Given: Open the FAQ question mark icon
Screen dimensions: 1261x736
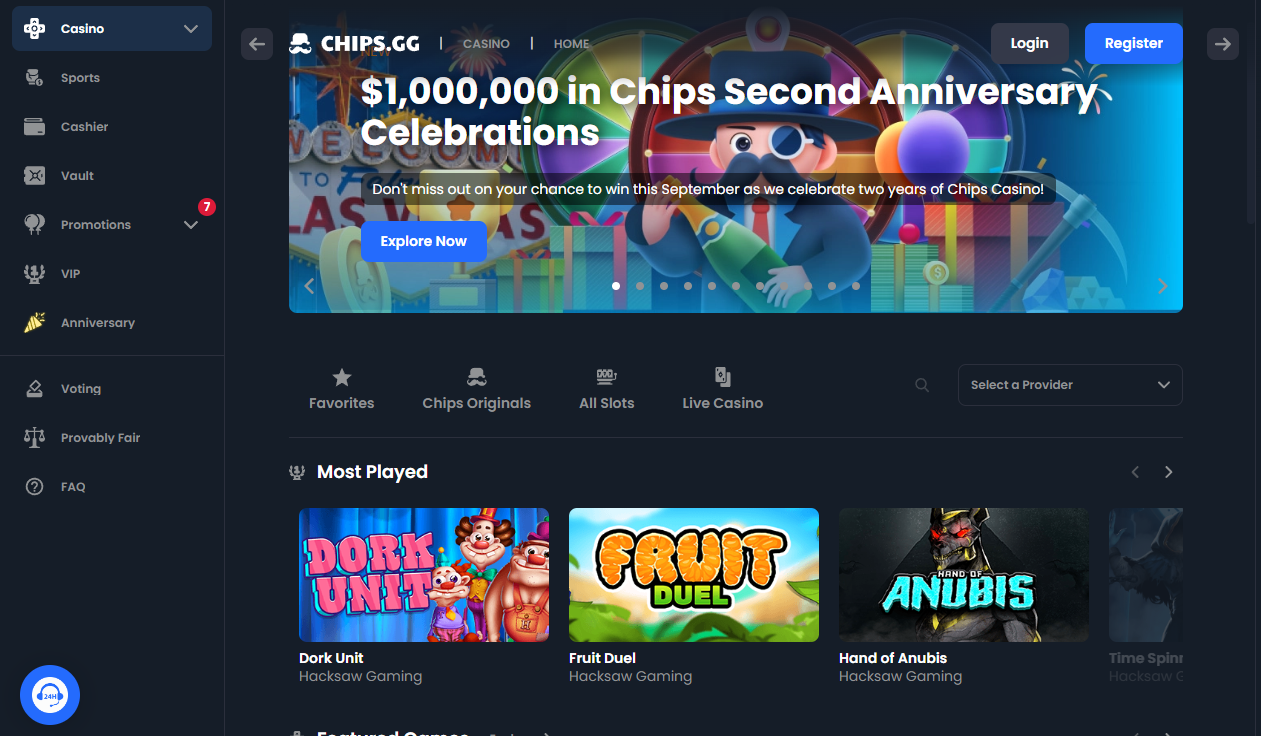Looking at the screenshot, I should tap(34, 487).
